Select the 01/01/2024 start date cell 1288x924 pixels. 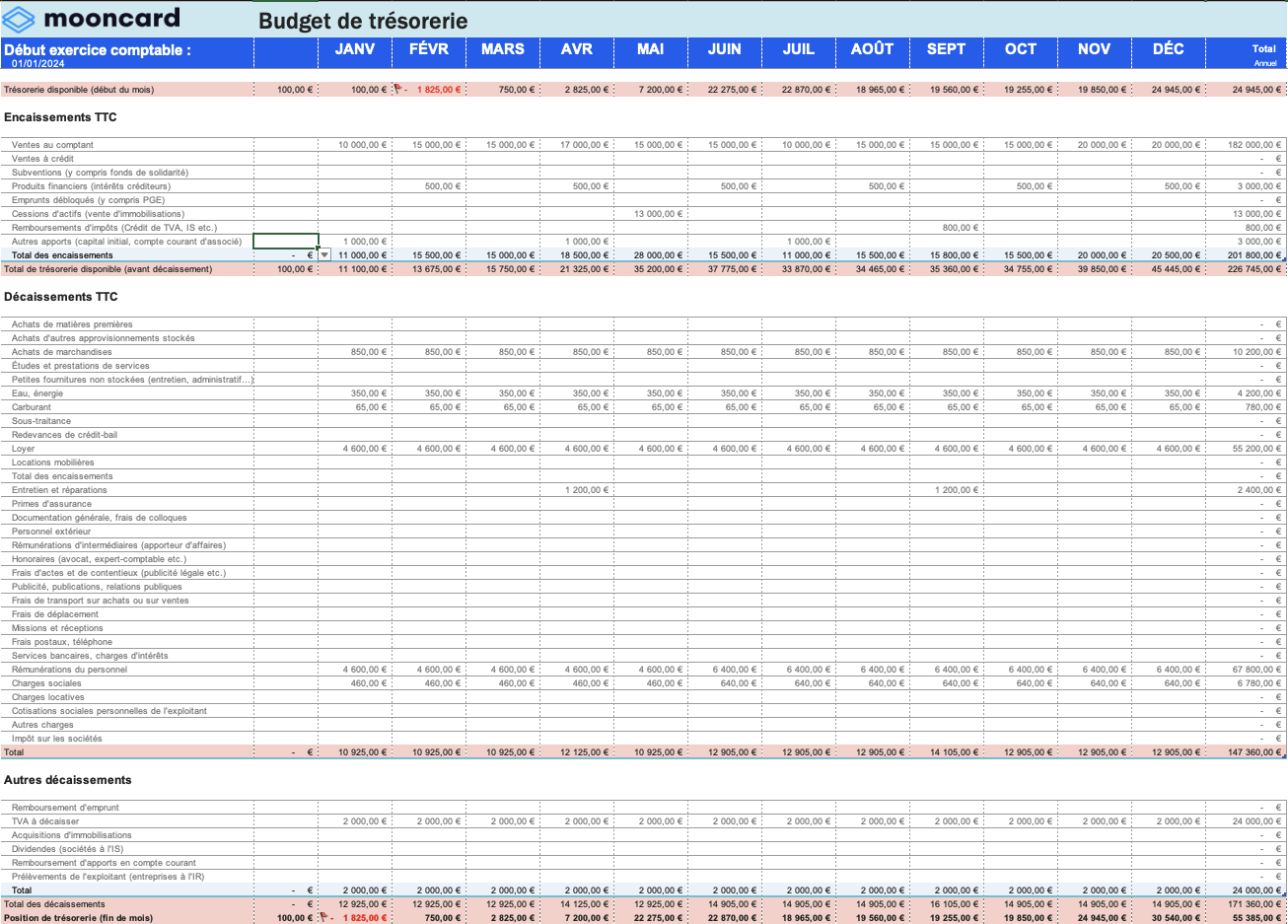[x=38, y=63]
